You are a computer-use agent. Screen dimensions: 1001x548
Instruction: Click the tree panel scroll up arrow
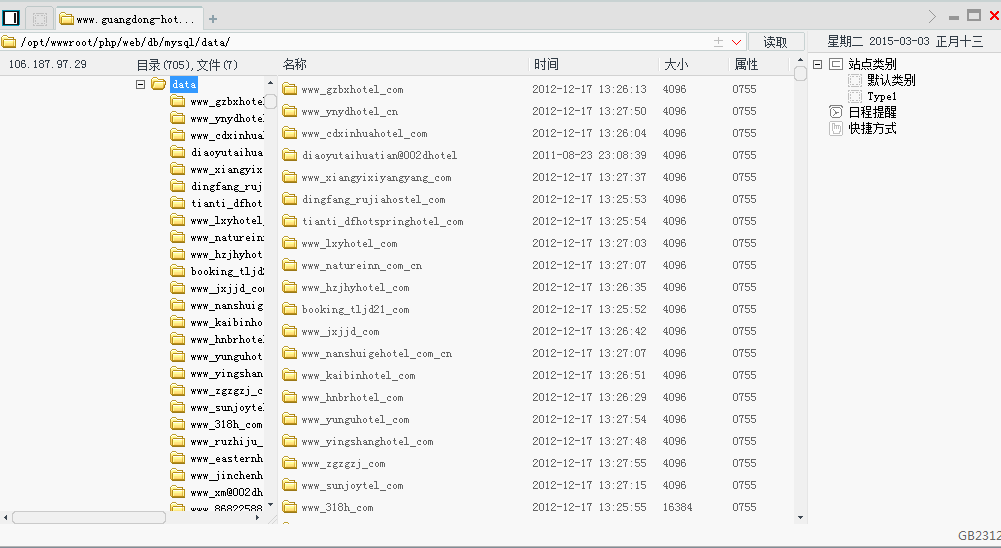[271, 83]
